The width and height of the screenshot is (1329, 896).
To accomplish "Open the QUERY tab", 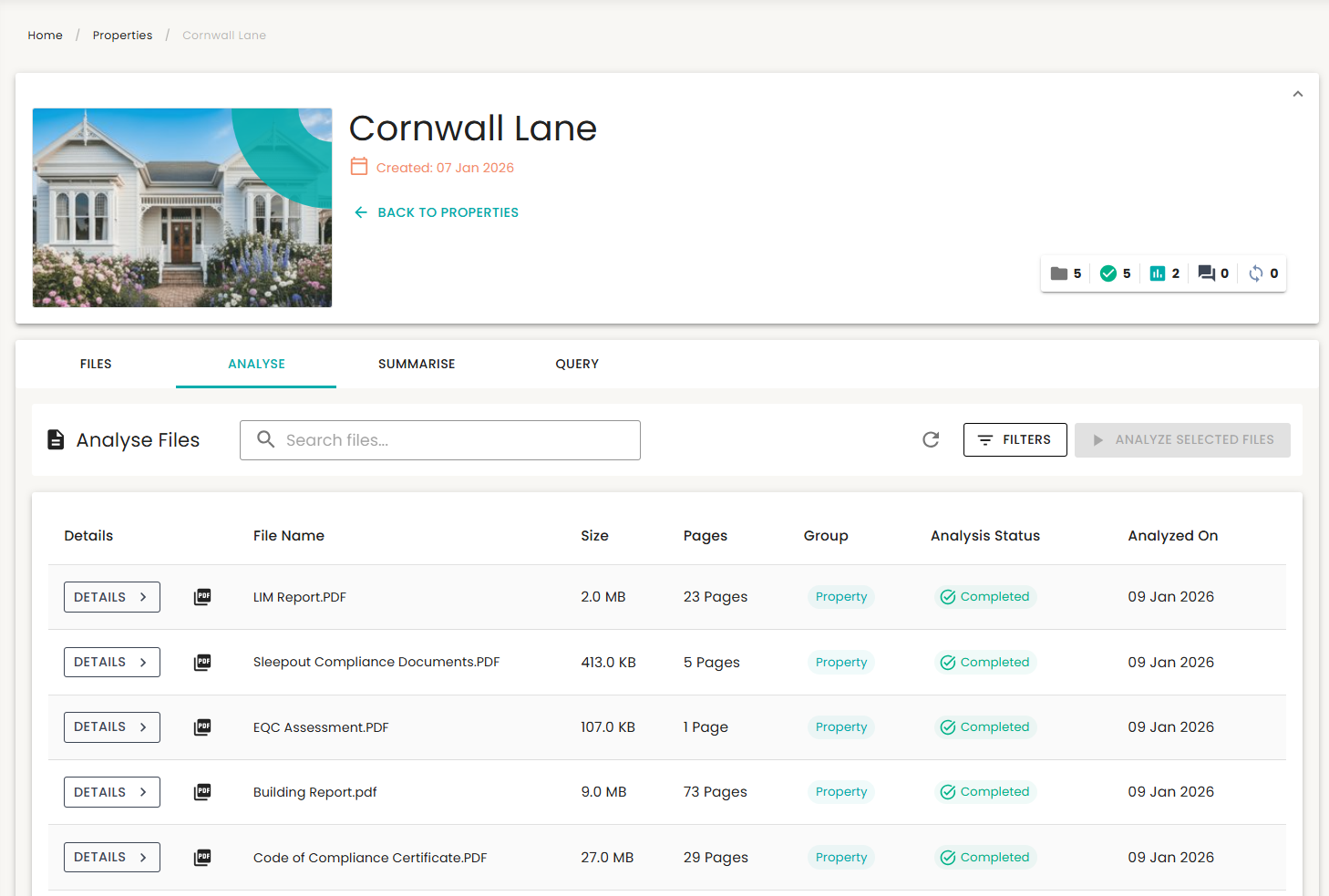I will click(x=577, y=364).
